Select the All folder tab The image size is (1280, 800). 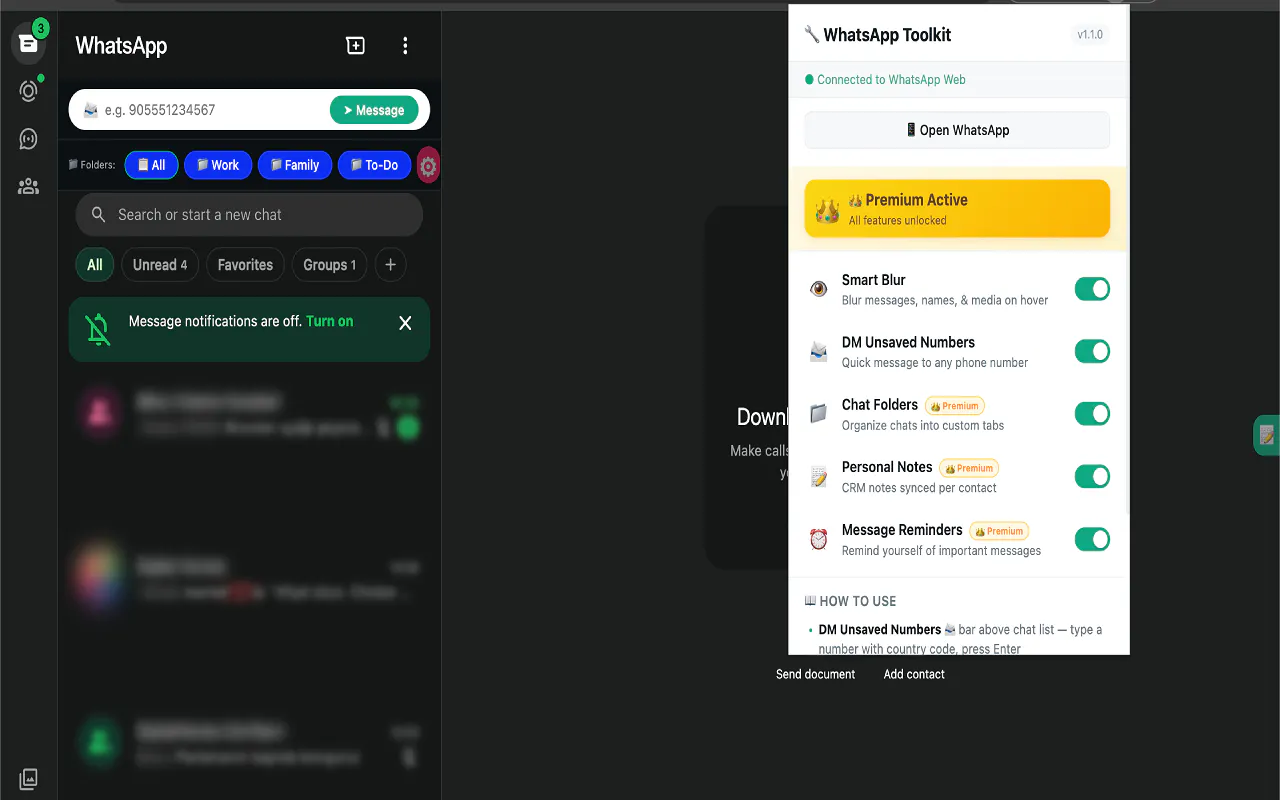pyautogui.click(x=152, y=165)
